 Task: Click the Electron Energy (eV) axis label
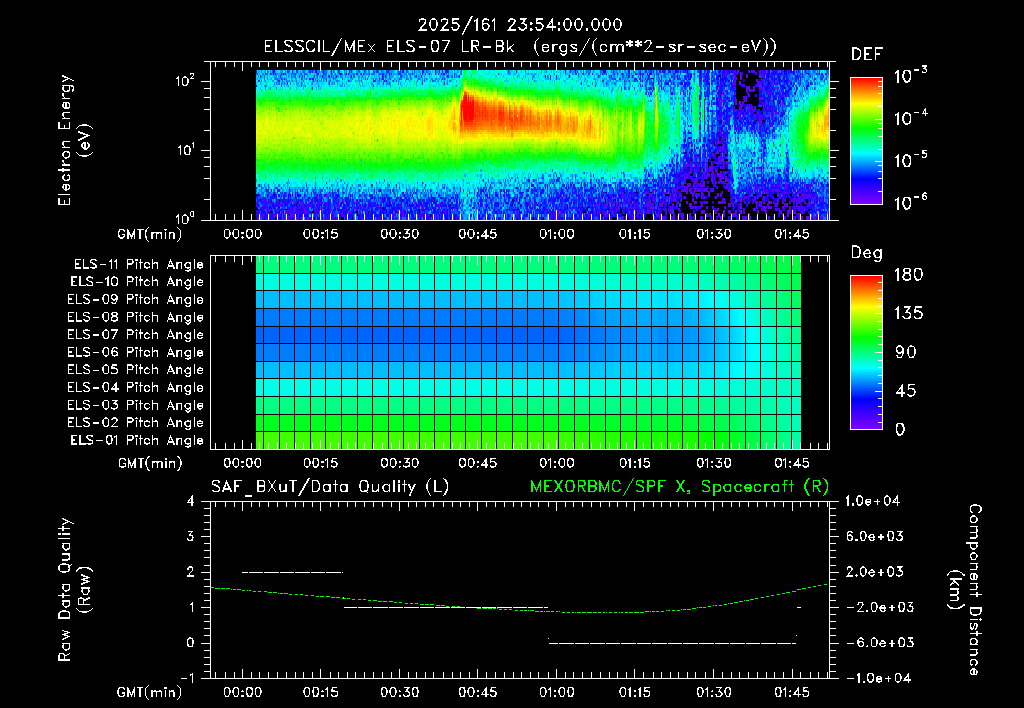[x=73, y=140]
